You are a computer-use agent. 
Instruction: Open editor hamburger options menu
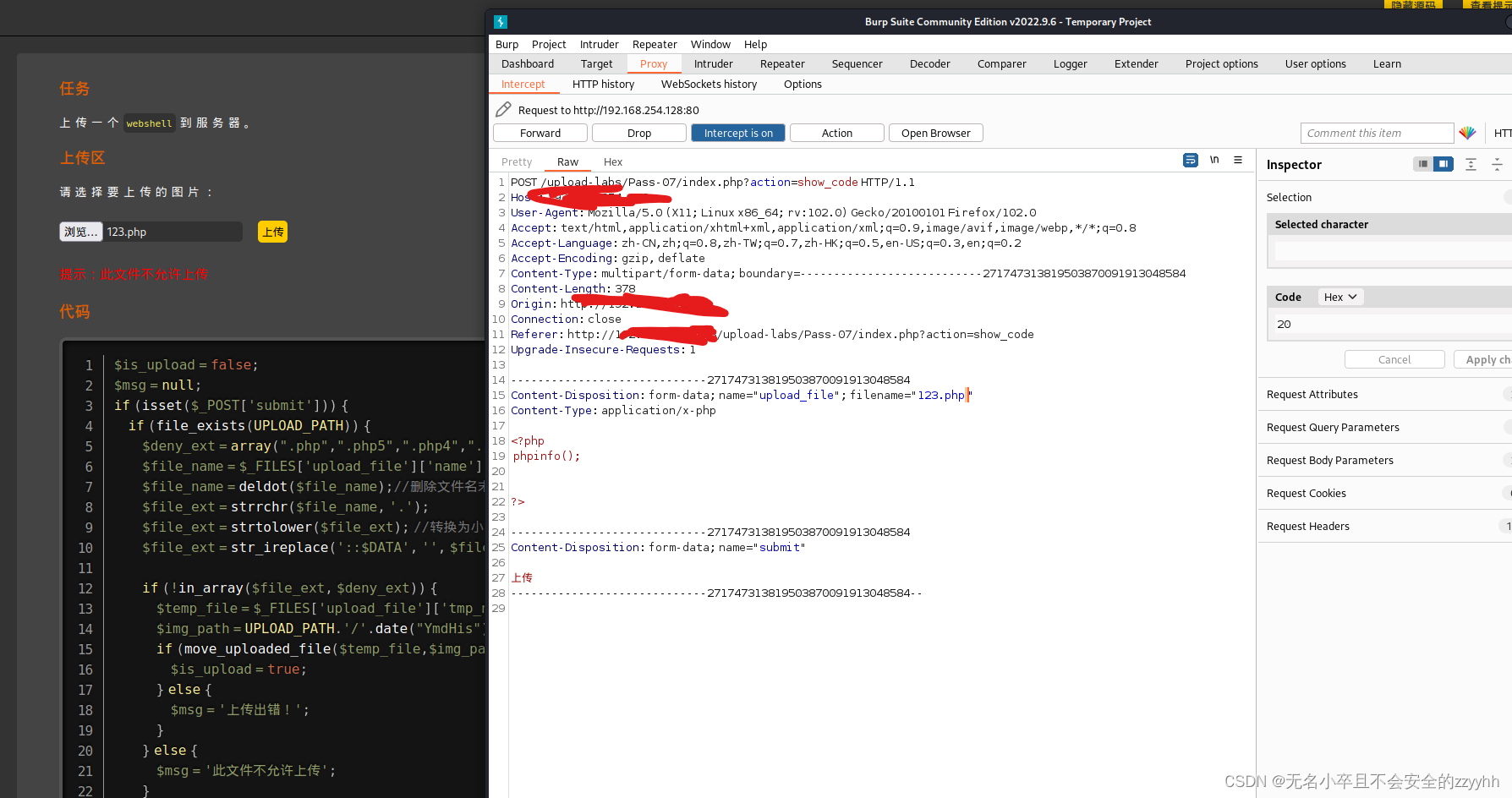click(1238, 160)
